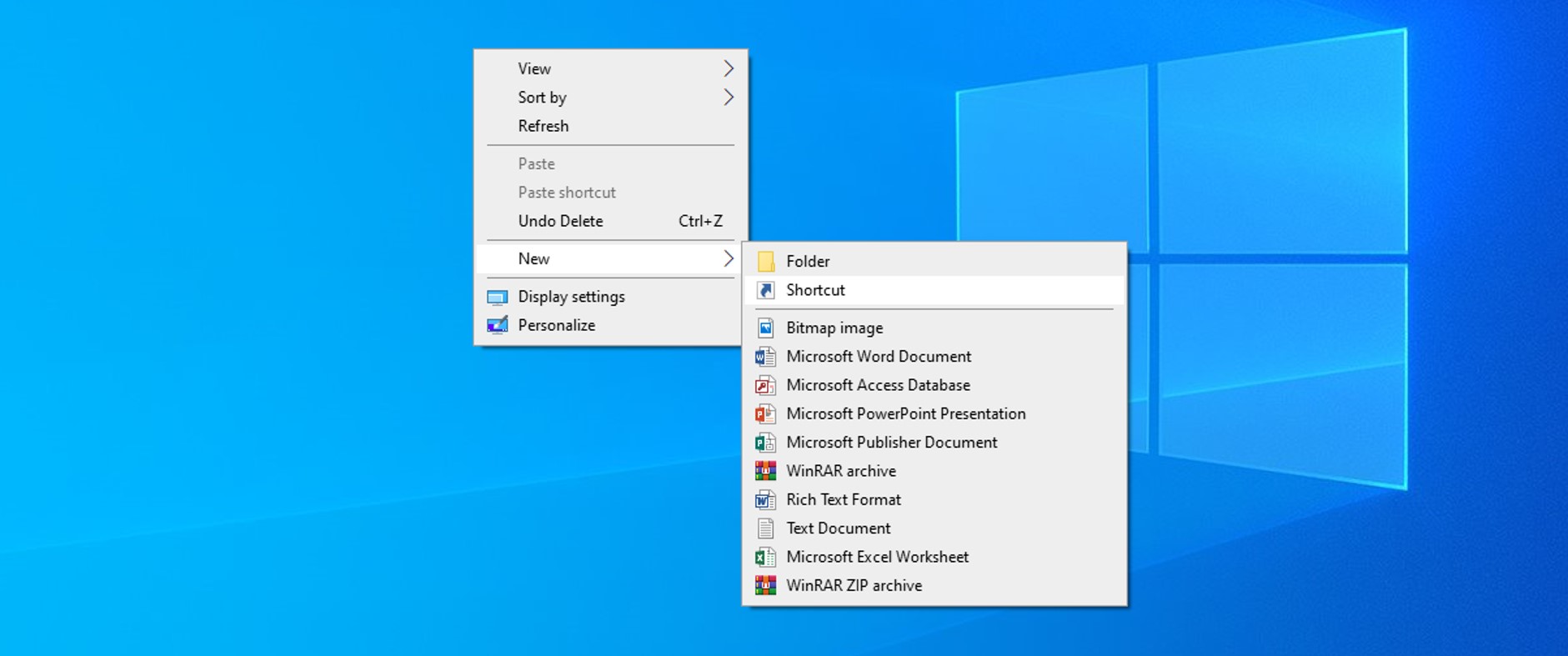Click the WinRAR archive icon
1568x656 pixels.
(x=765, y=471)
